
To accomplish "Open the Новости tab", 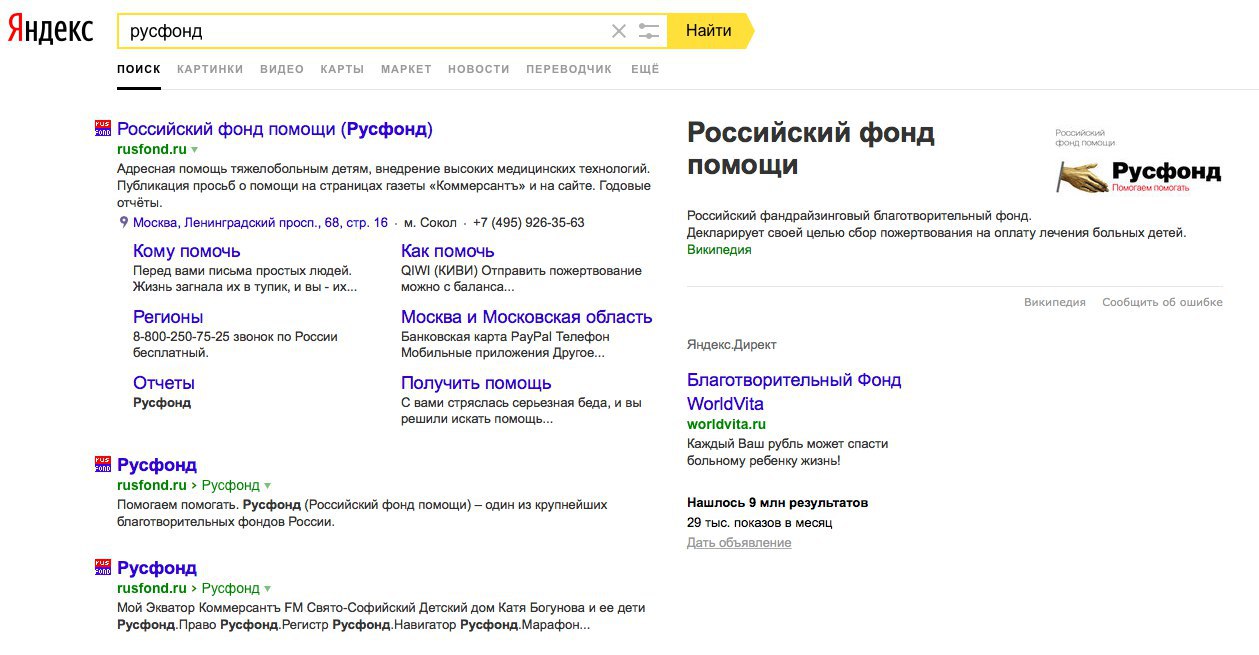I will [478, 69].
